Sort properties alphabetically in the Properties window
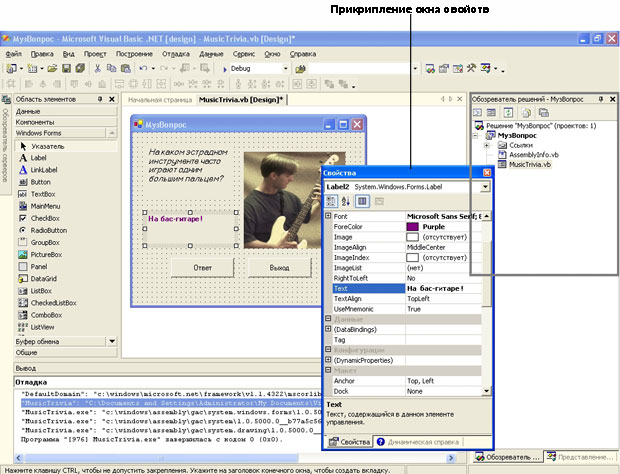 point(346,201)
